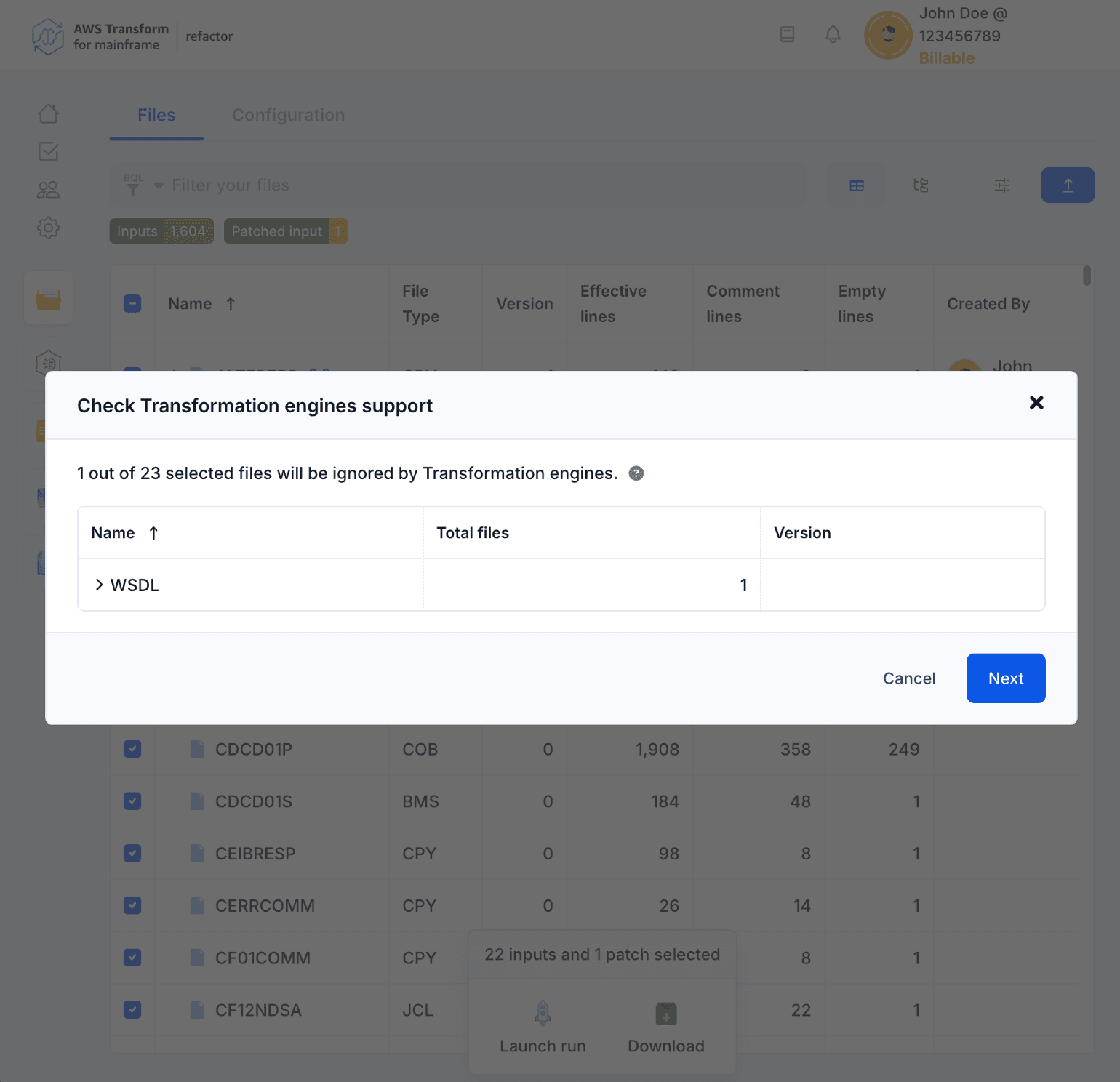This screenshot has height=1082, width=1120.
Task: Open the settings gear in sidebar
Action: point(48,228)
